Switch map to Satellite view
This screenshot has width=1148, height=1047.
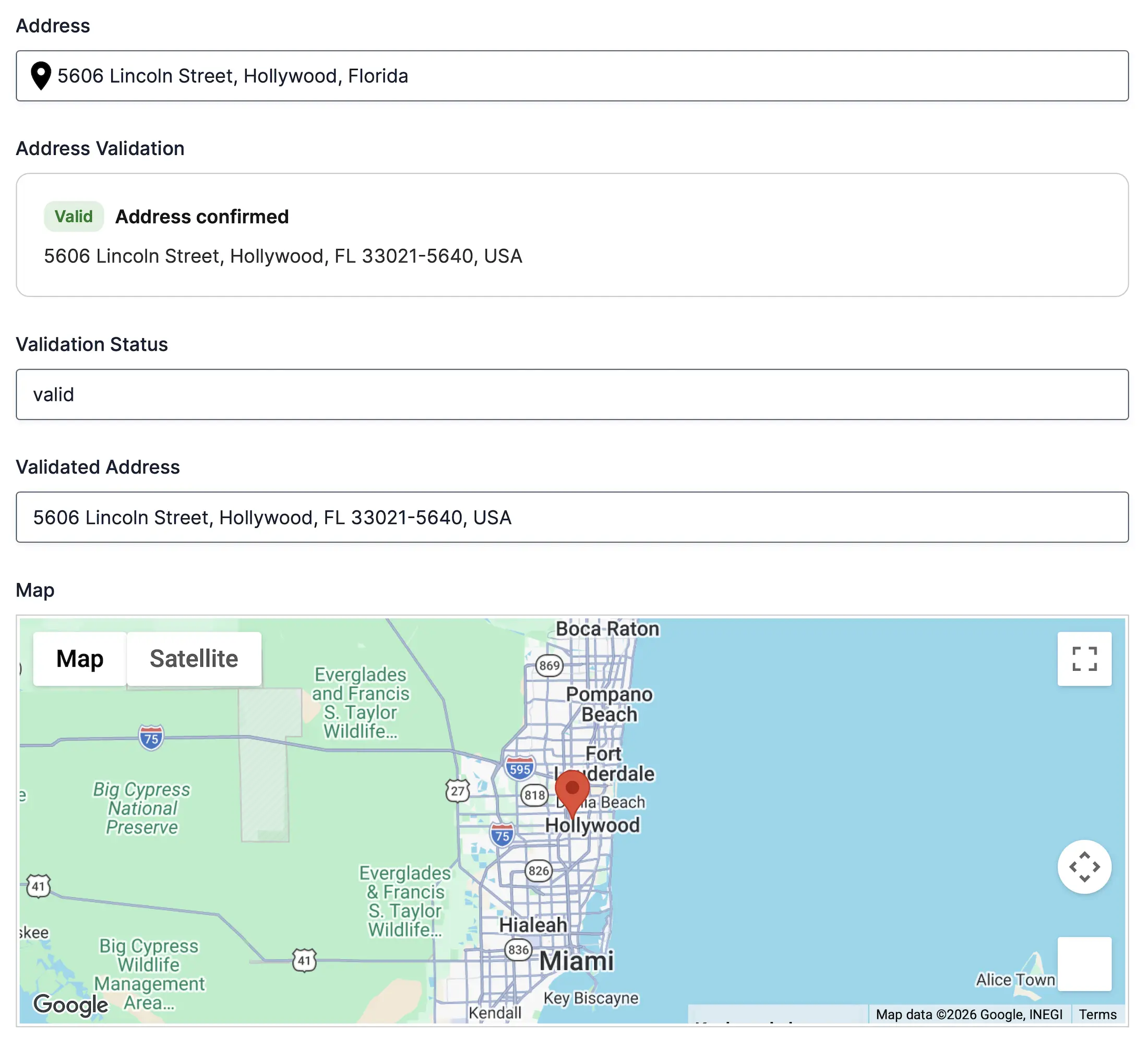(x=194, y=659)
